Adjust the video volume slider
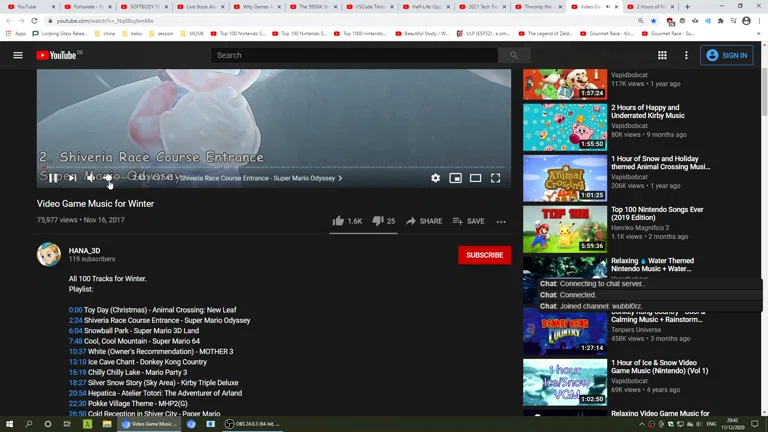 pos(108,178)
